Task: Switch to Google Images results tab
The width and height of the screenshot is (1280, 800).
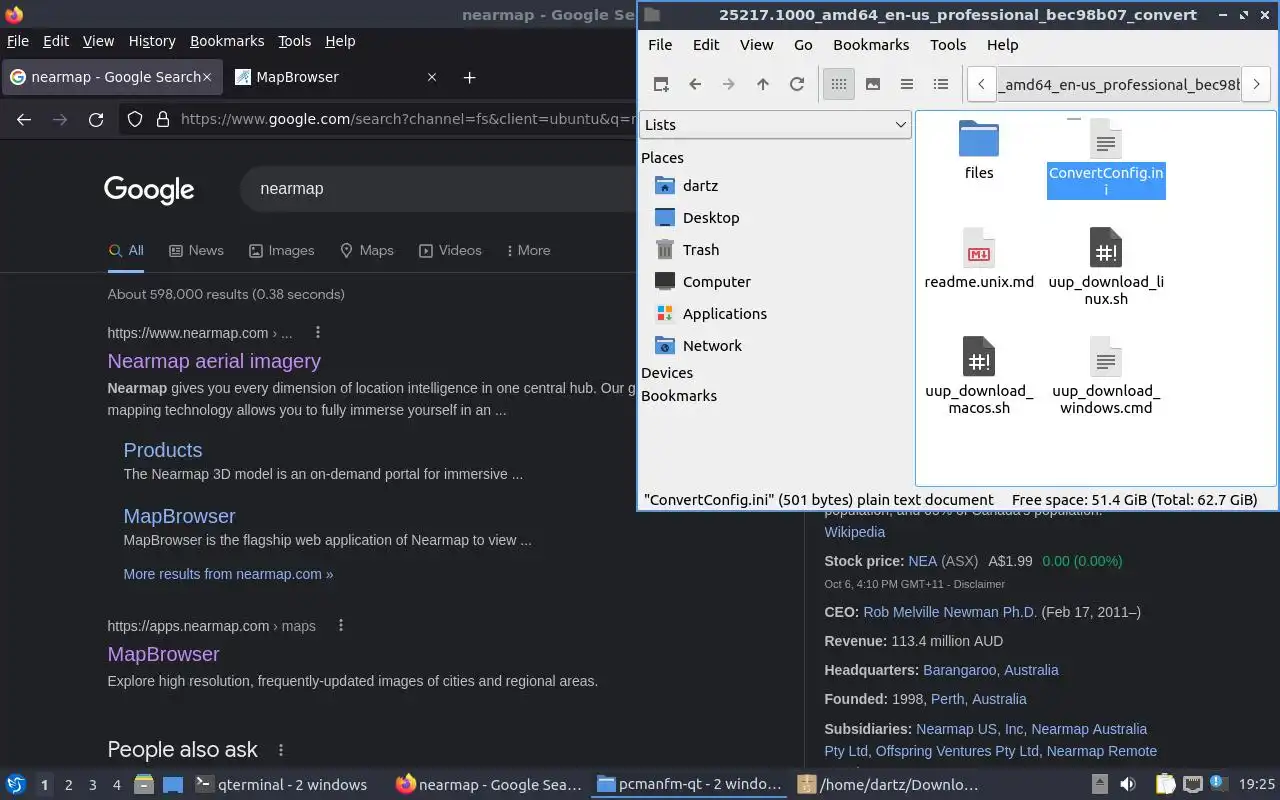Action: tap(281, 250)
